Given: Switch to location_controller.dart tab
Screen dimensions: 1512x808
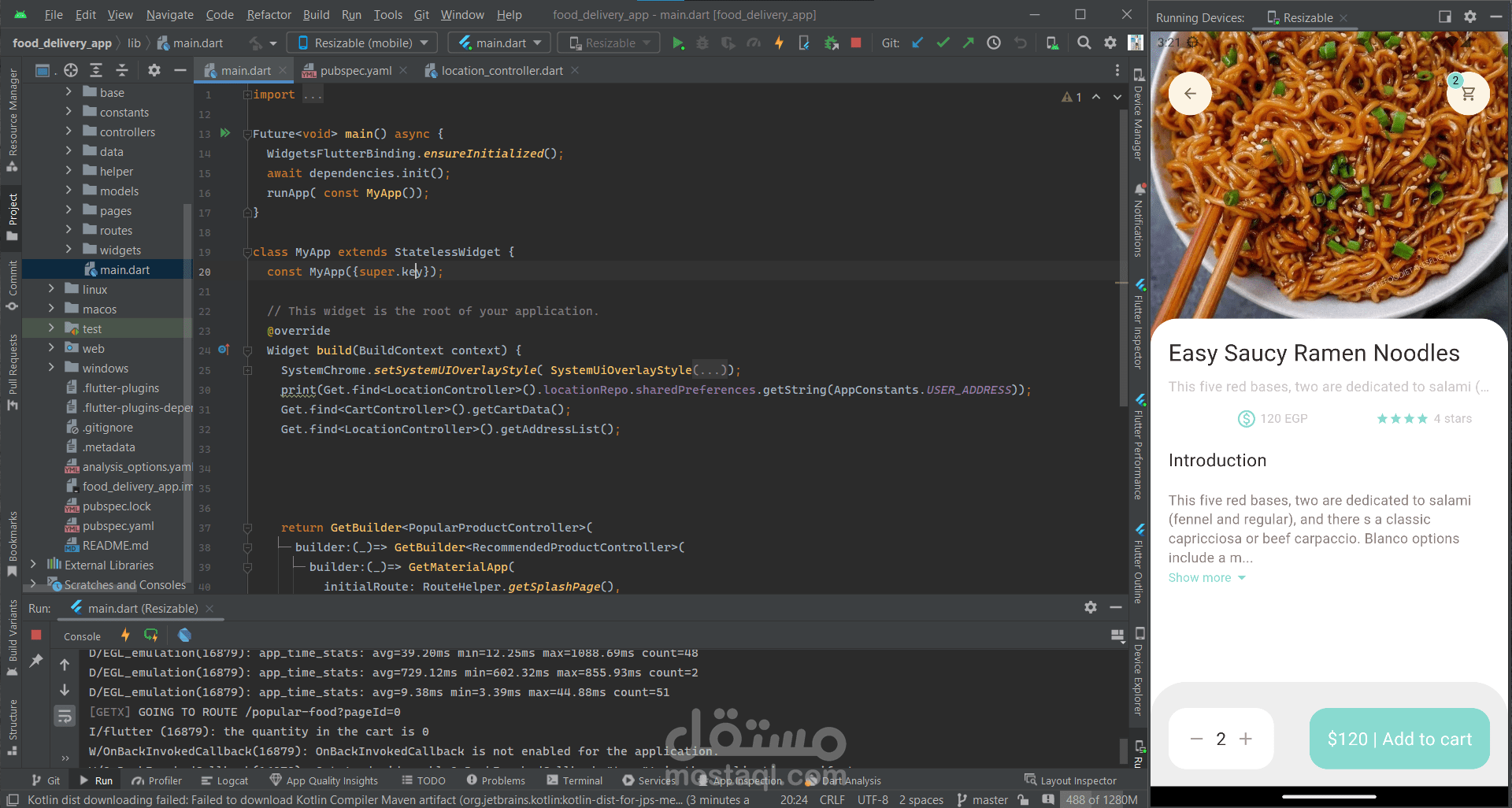Looking at the screenshot, I should 502,71.
